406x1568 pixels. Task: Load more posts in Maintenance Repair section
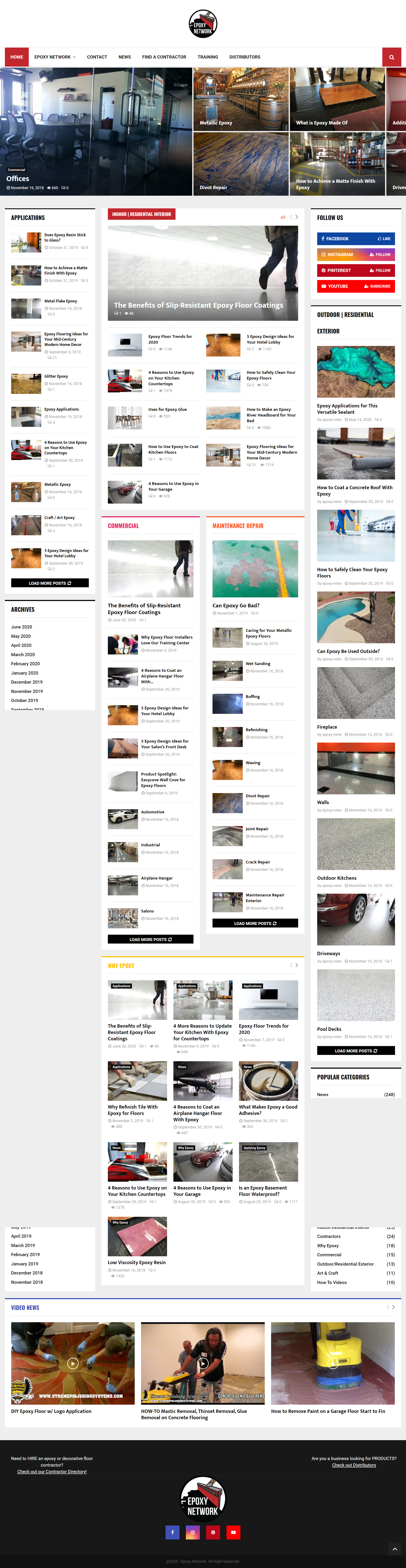[255, 923]
